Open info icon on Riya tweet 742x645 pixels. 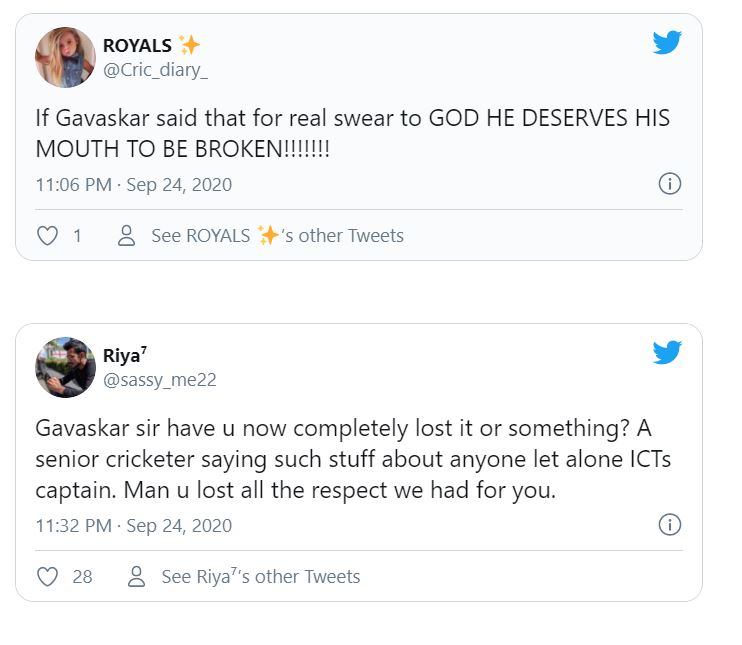670,525
